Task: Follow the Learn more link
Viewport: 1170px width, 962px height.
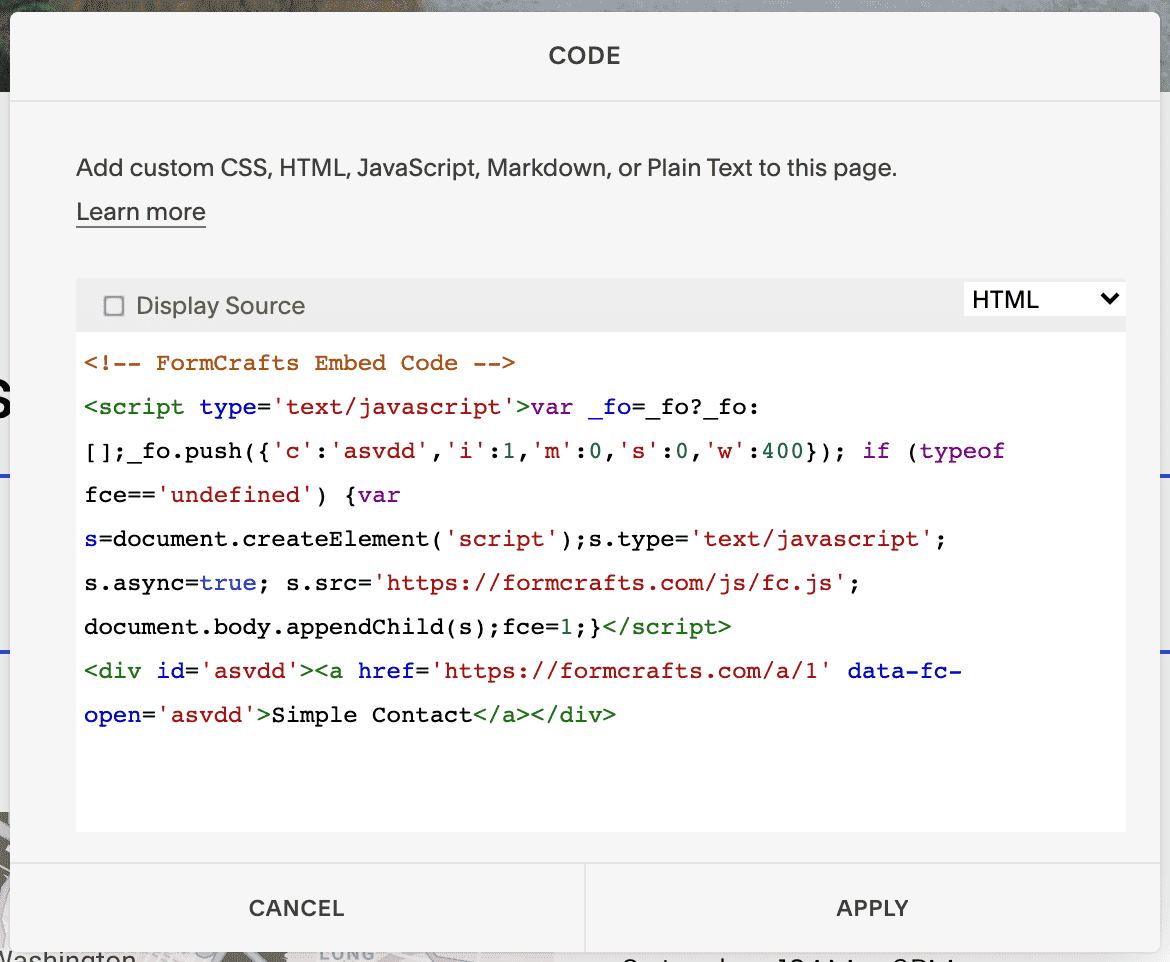Action: point(141,212)
